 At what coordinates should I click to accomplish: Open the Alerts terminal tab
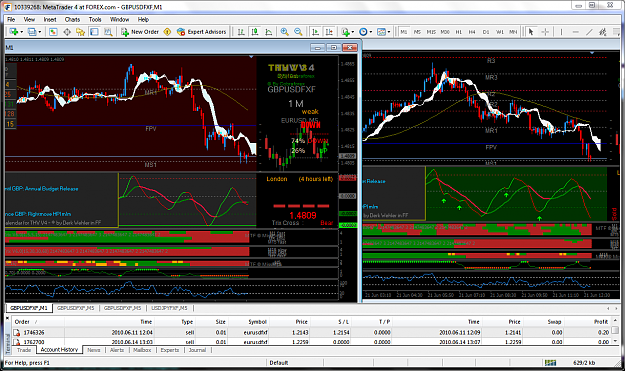point(117,350)
